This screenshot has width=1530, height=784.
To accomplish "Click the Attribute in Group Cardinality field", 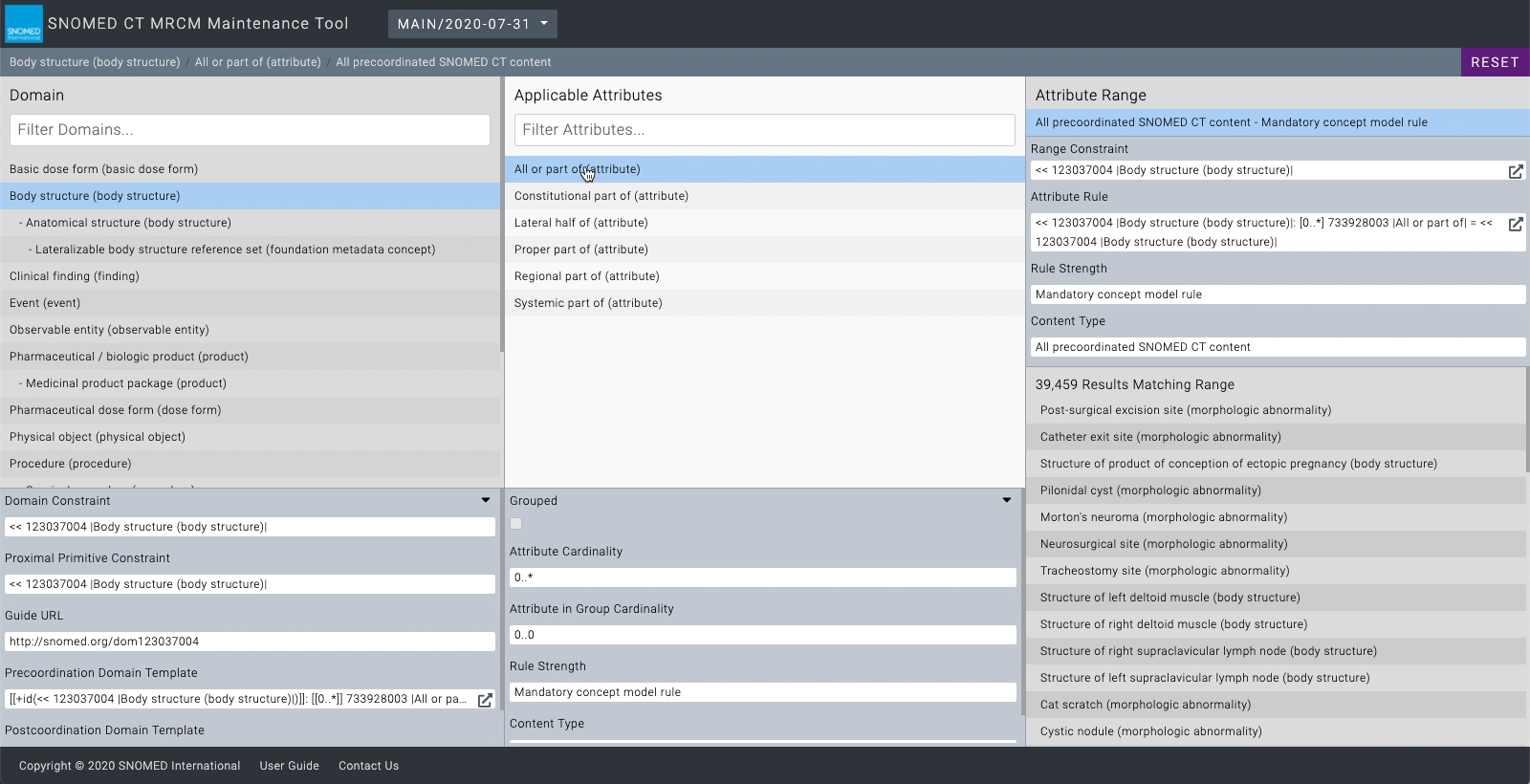I will point(763,635).
